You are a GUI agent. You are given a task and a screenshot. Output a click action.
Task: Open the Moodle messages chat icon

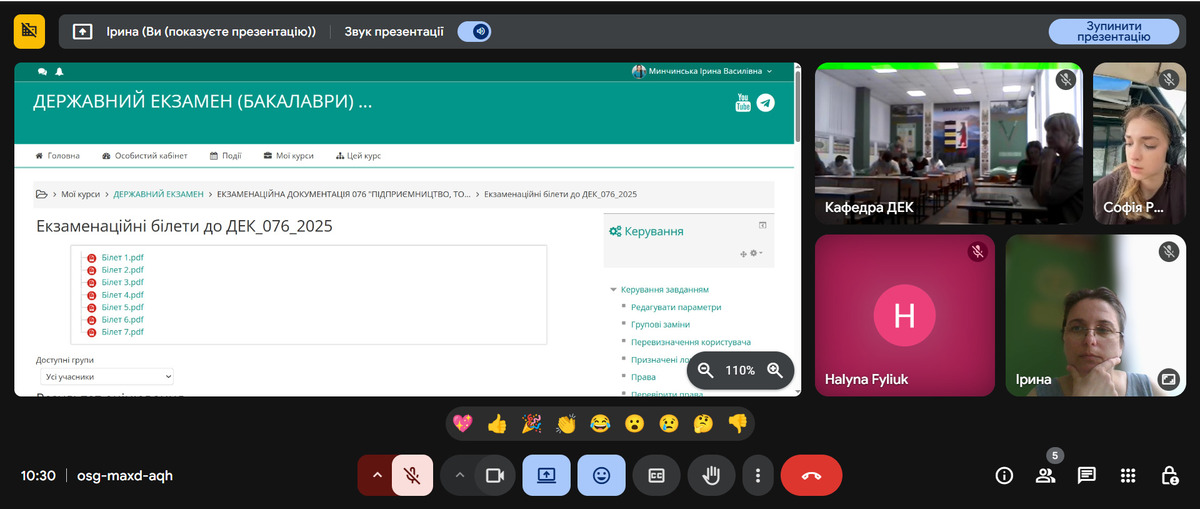coord(42,72)
